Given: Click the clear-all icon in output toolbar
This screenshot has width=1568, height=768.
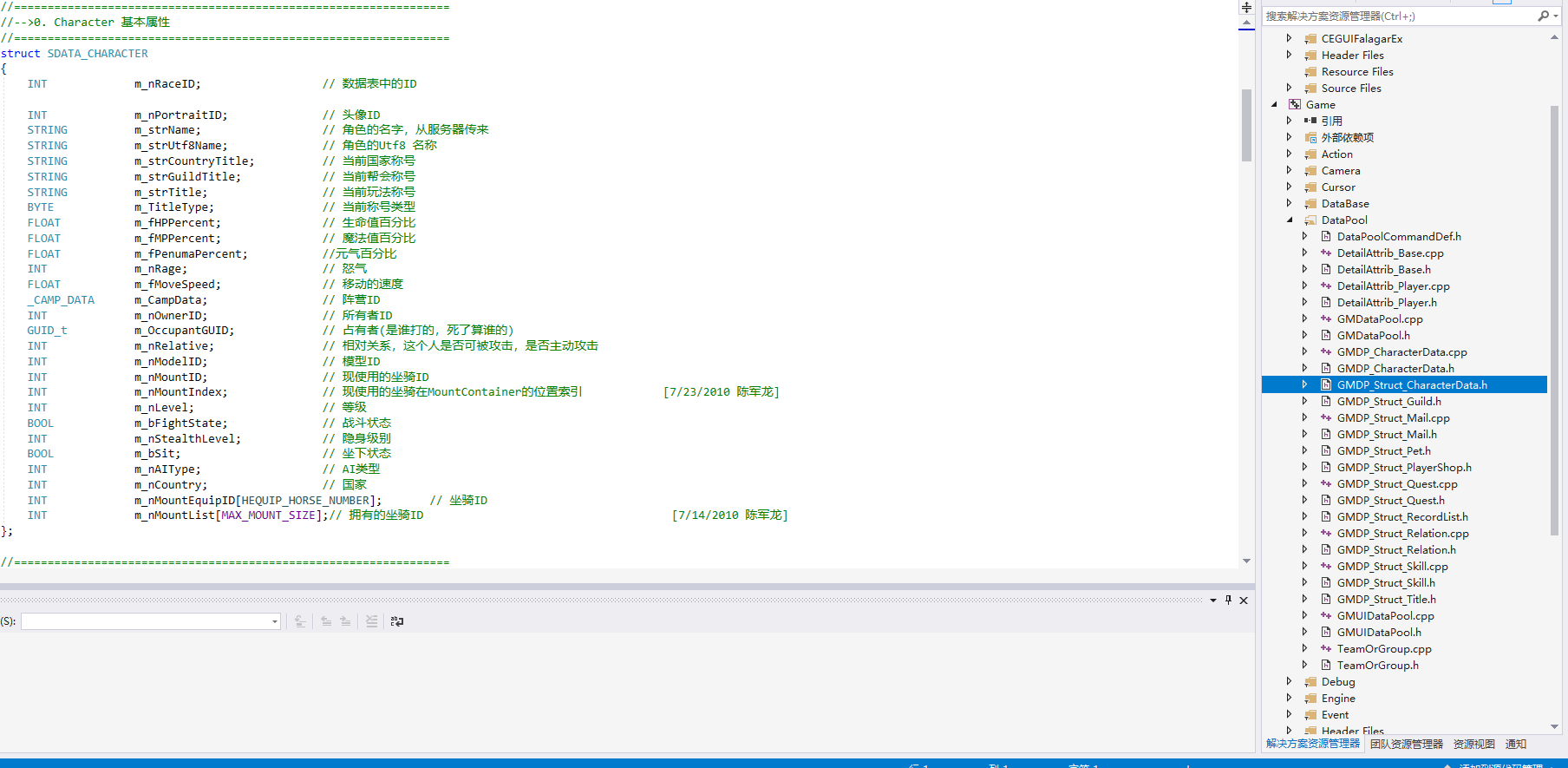Looking at the screenshot, I should (371, 621).
